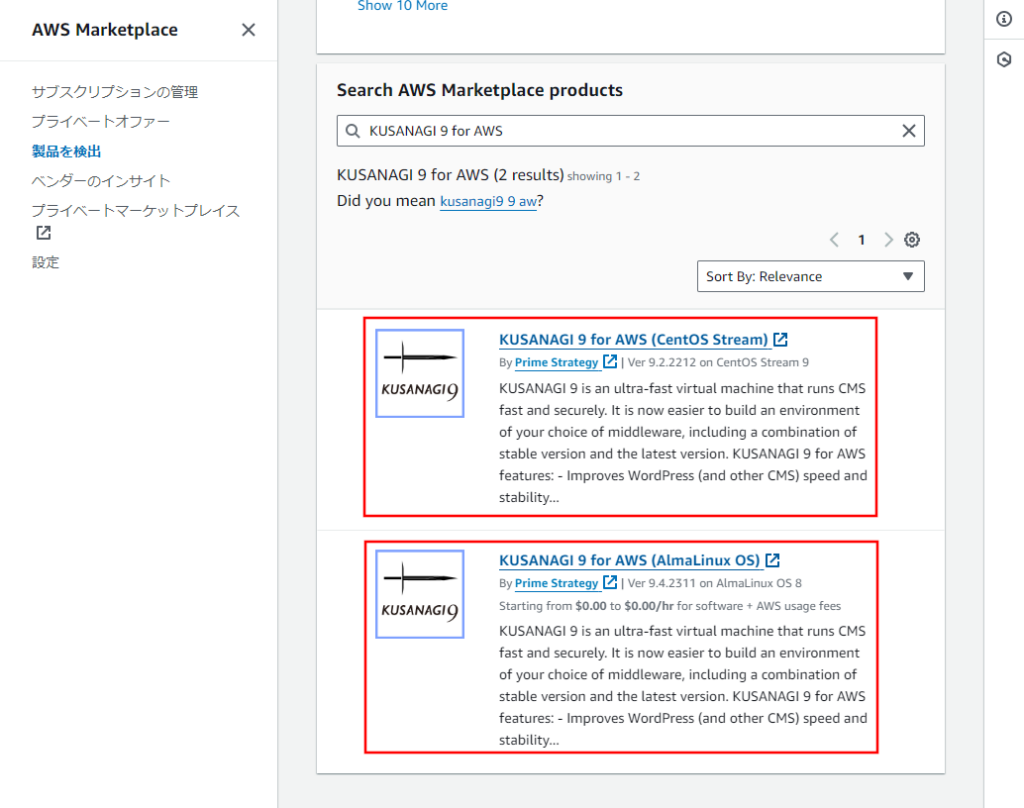Screen dimensions: 1024x808
Task: Click 'Search AWS Marketplace products' heading
Action: (x=479, y=90)
